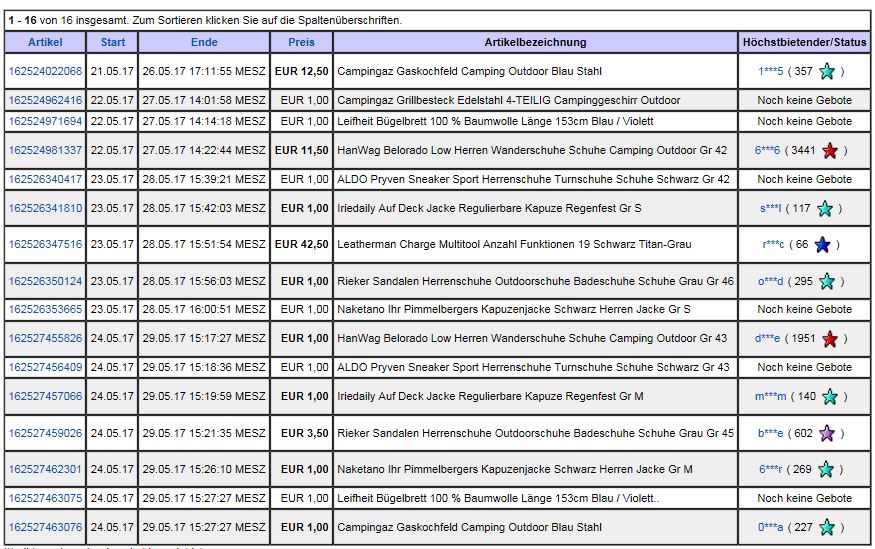Screen dimensions: 875x549
Task: Click the red star beside bidder d***e
Action: (x=830, y=339)
